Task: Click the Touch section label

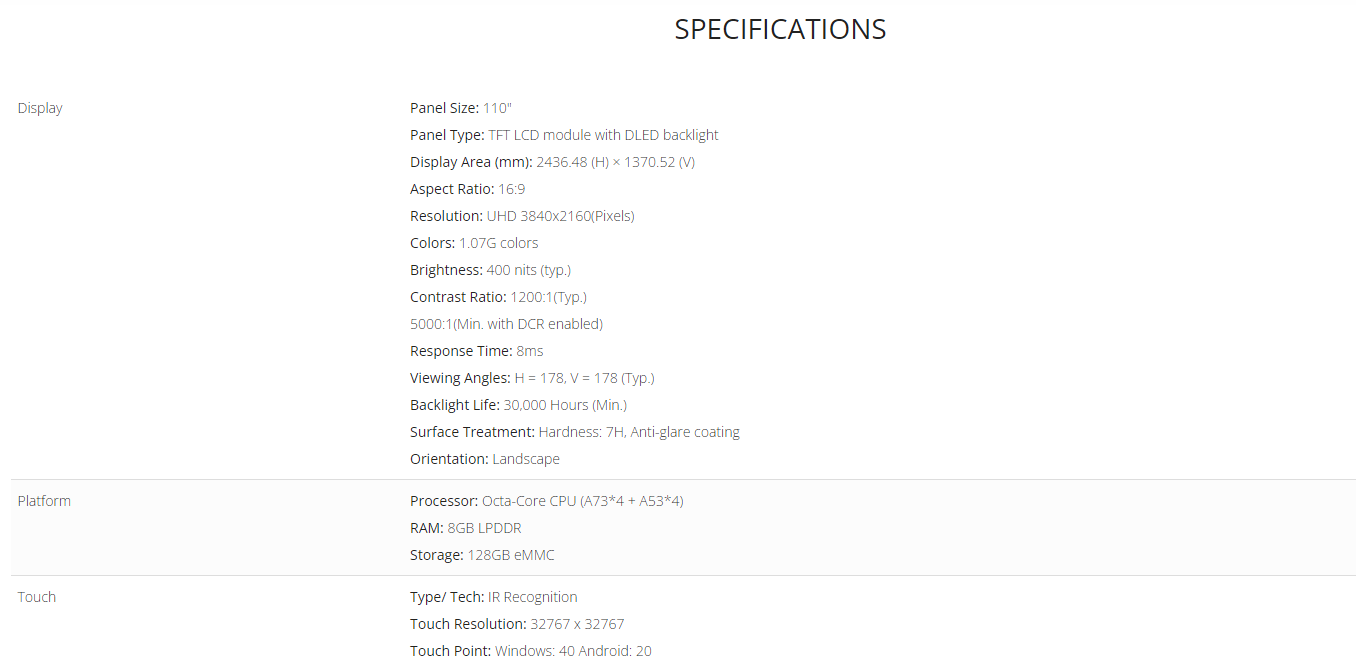Action: 37,597
